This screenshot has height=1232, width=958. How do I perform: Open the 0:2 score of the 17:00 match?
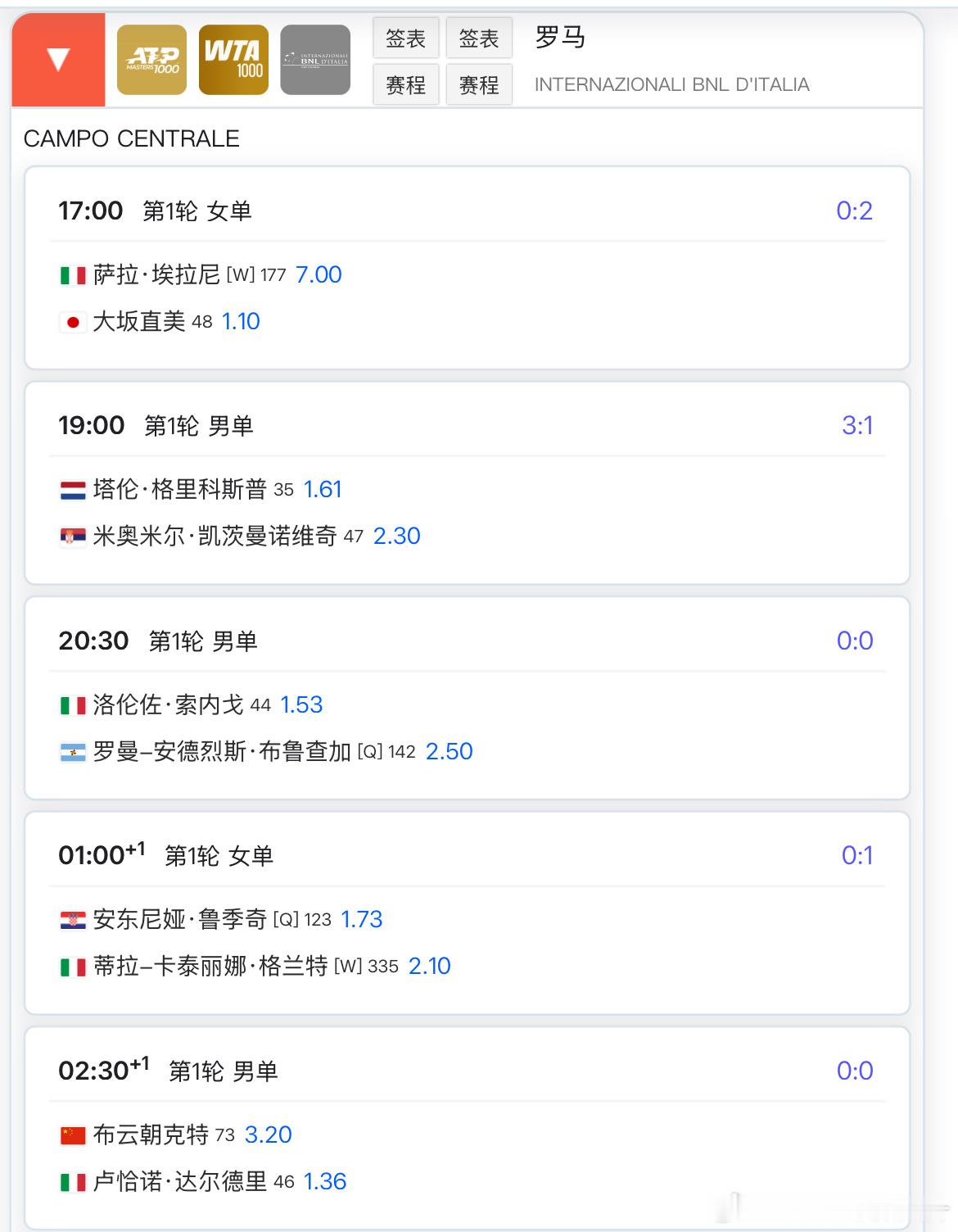[x=854, y=211]
